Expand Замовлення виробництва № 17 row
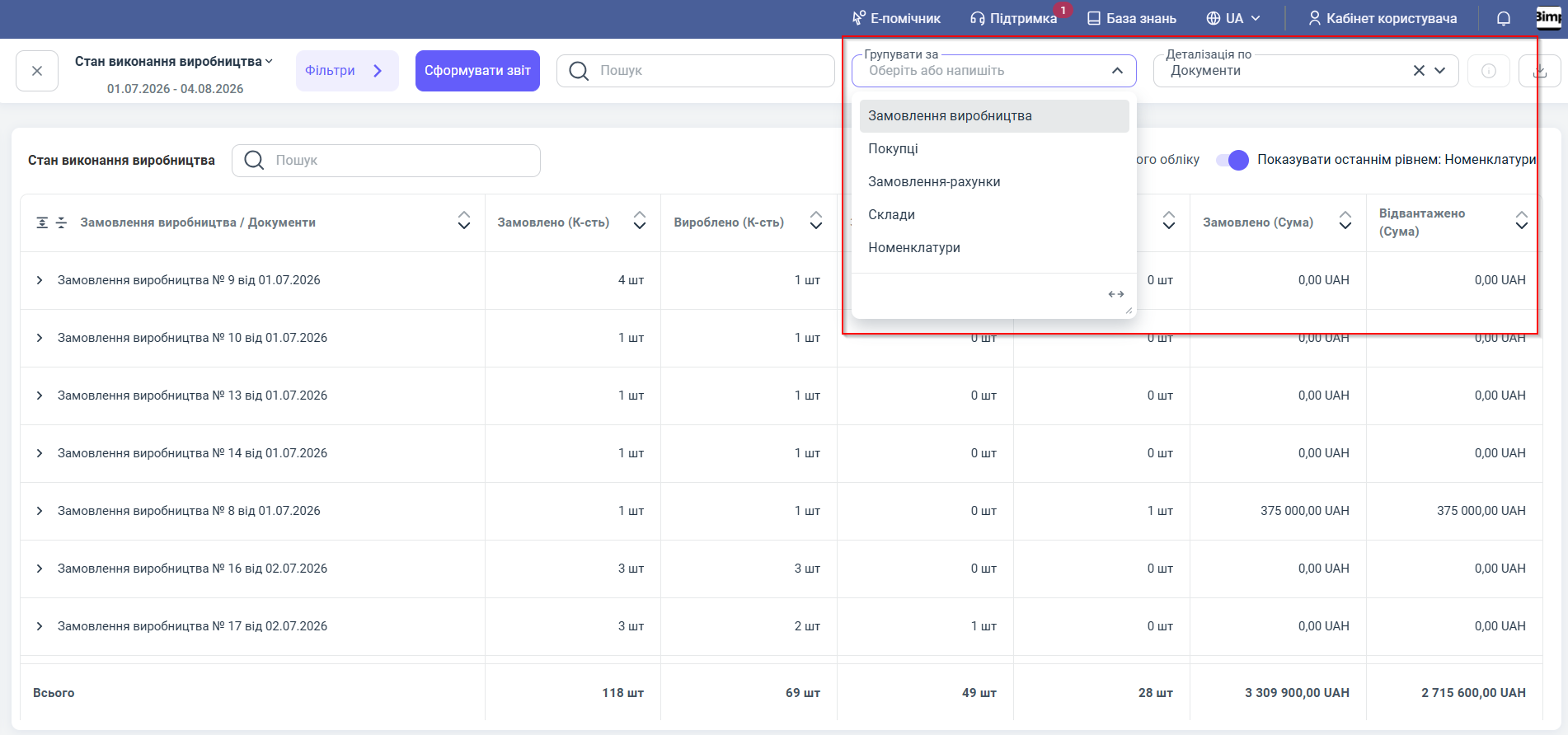This screenshot has width=1568, height=735. point(40,627)
